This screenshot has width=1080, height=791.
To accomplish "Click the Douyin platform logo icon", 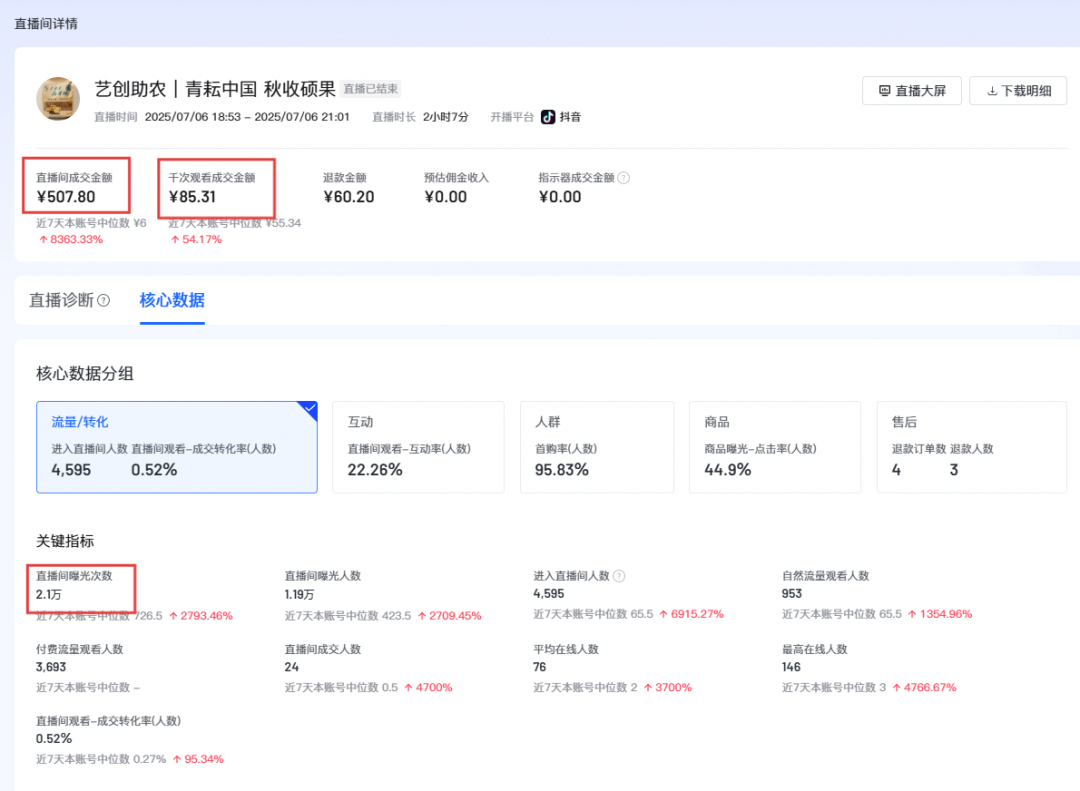I will pos(548,117).
